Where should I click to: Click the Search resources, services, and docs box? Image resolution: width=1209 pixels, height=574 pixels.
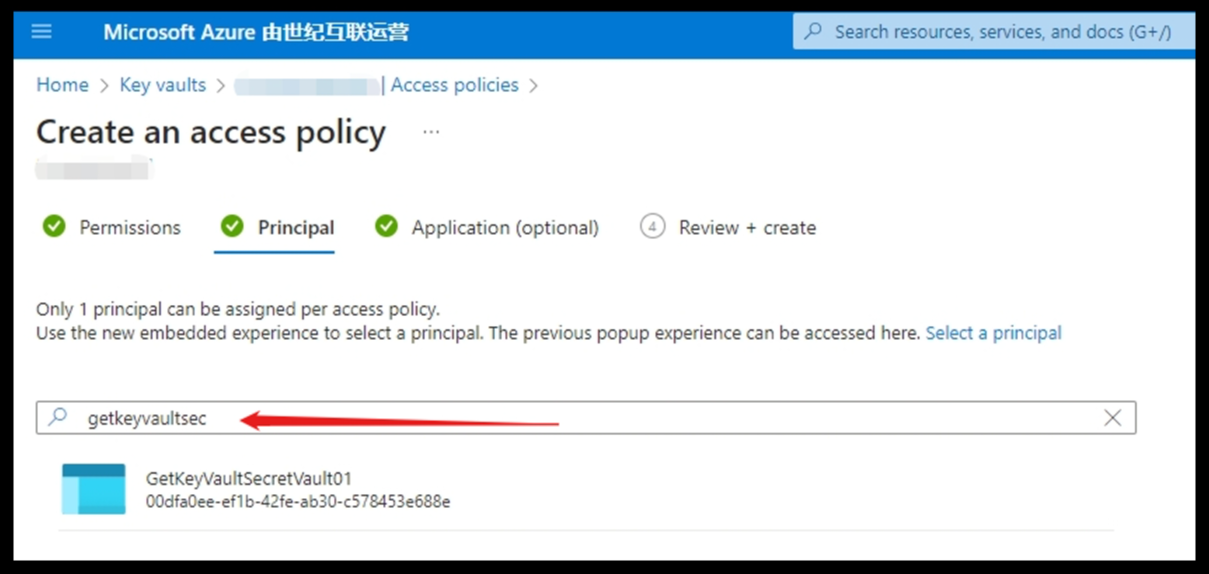click(x=1002, y=32)
